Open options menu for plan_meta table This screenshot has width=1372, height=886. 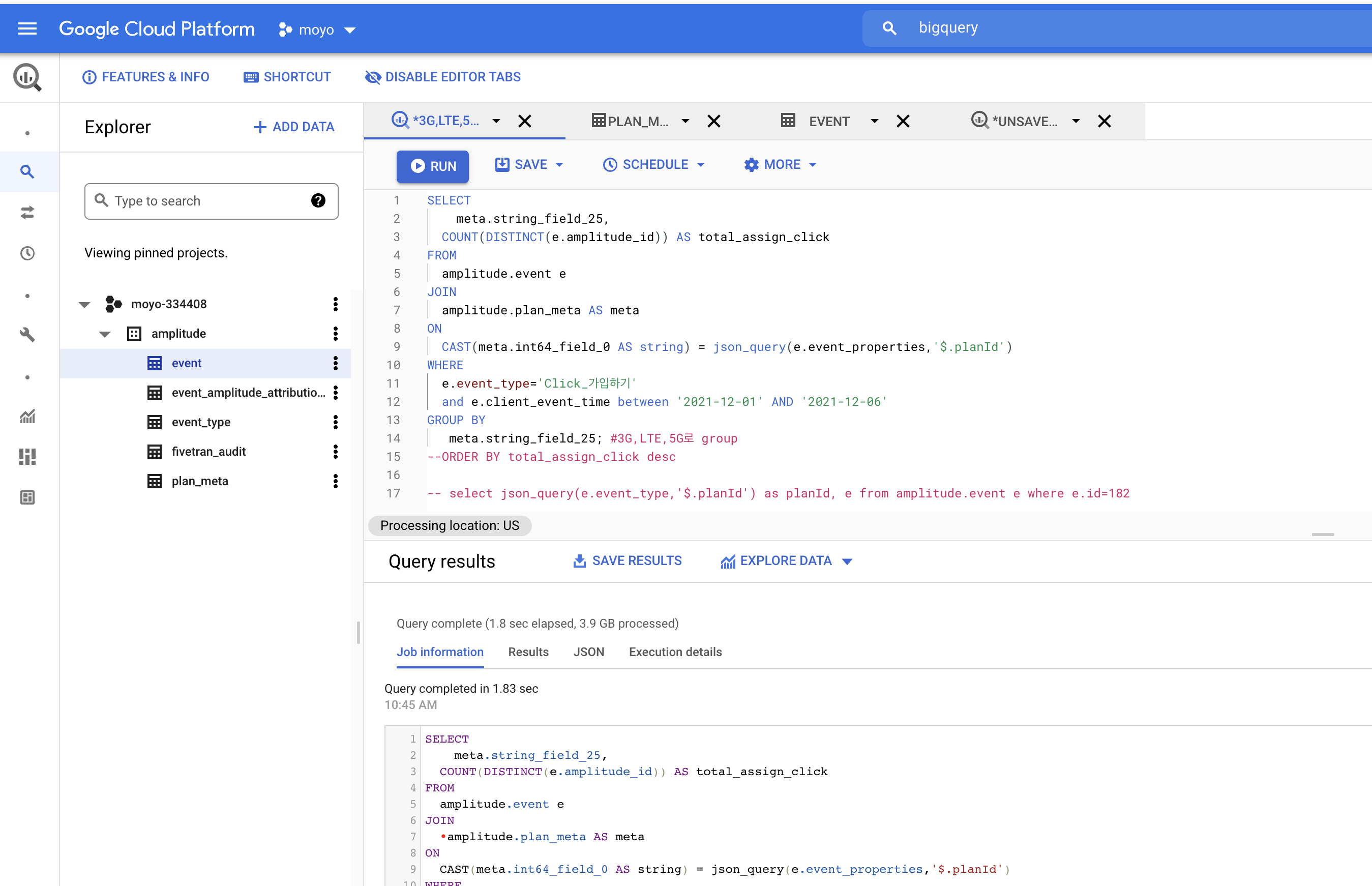336,481
